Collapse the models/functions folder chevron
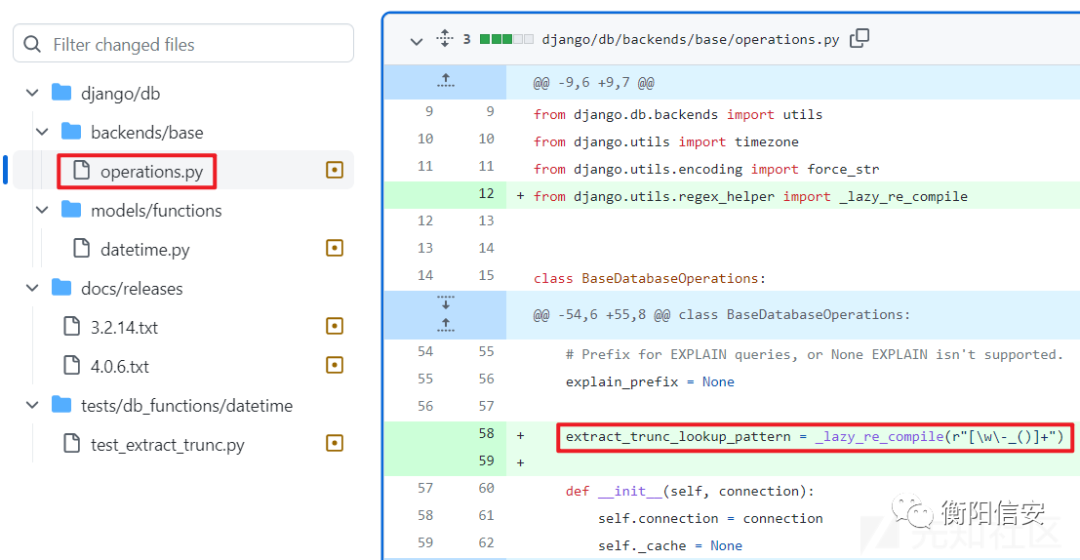 click(x=42, y=210)
